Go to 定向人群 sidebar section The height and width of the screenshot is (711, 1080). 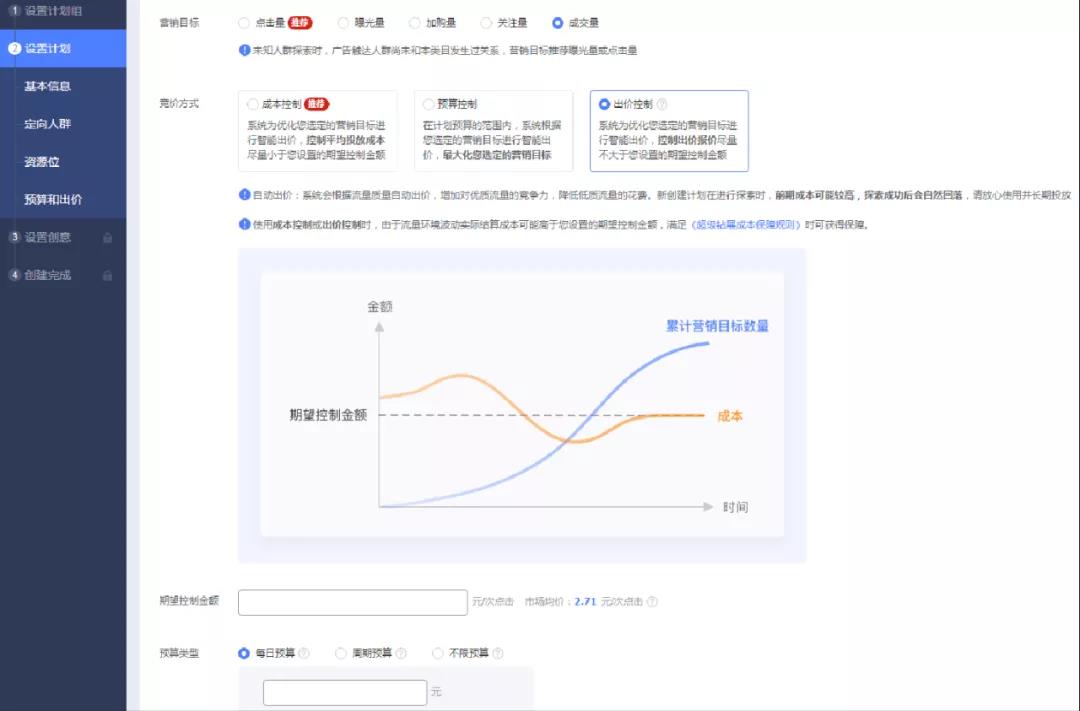48,124
